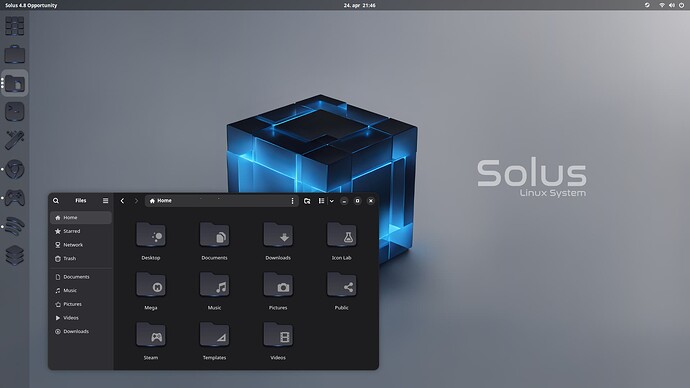Select the Steam folder
690x388 pixels.
coord(151,335)
